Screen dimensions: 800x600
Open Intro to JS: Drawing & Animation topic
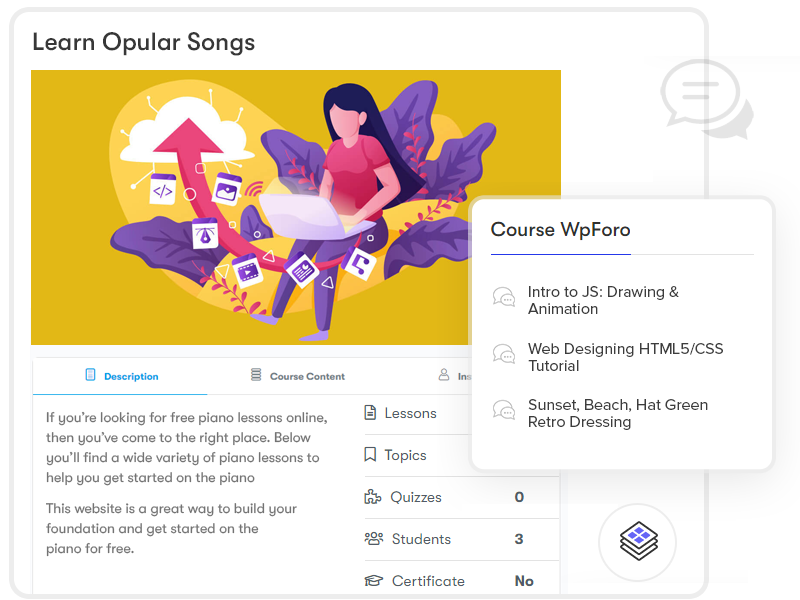click(x=603, y=300)
